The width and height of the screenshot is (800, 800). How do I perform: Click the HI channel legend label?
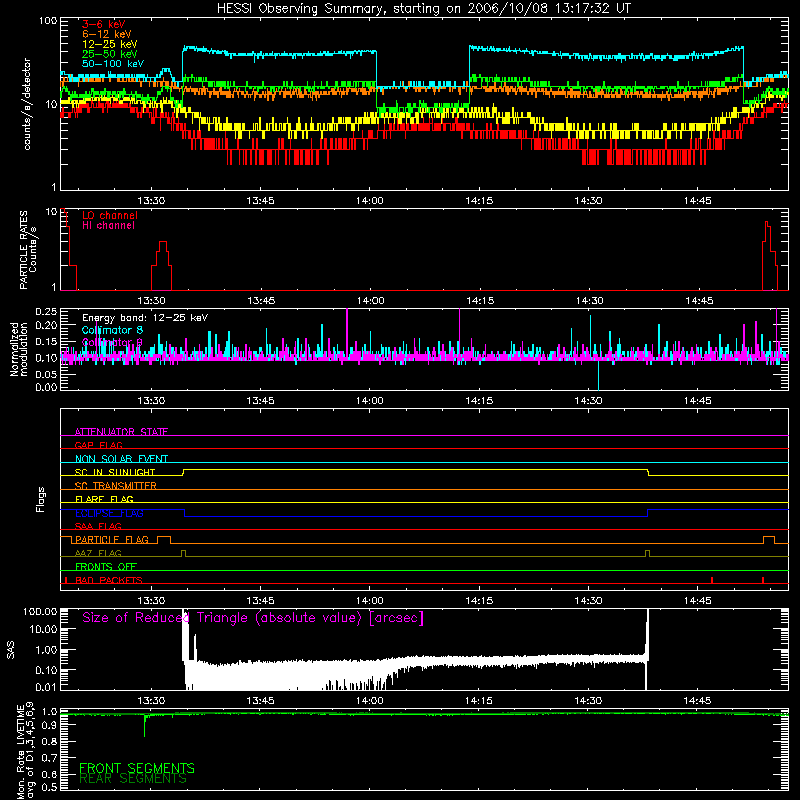click(109, 226)
